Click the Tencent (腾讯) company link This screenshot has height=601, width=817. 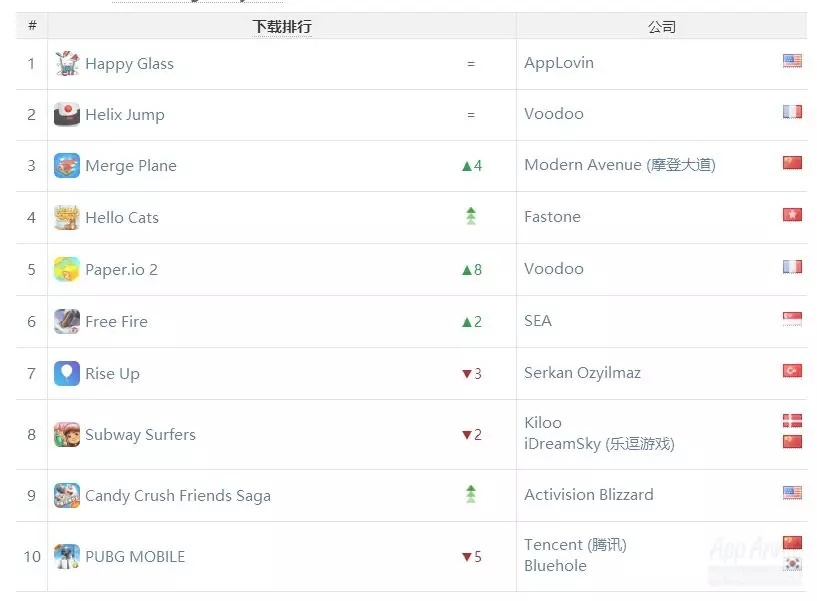575,544
